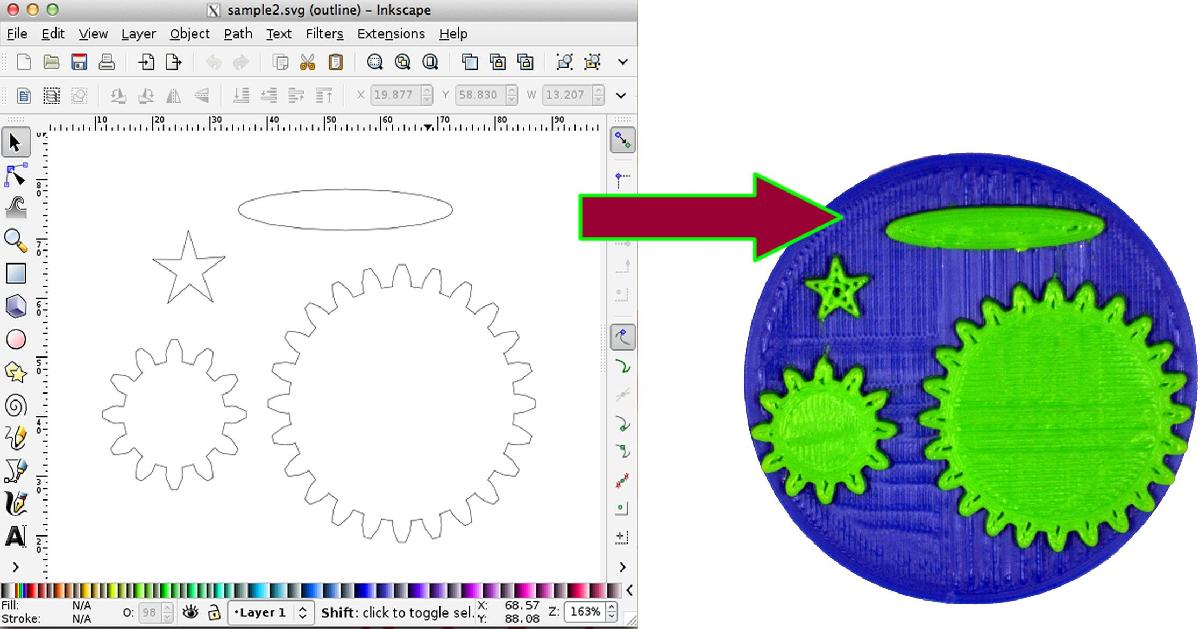
Task: Click the zoom percentage field showing 163%
Action: [584, 612]
